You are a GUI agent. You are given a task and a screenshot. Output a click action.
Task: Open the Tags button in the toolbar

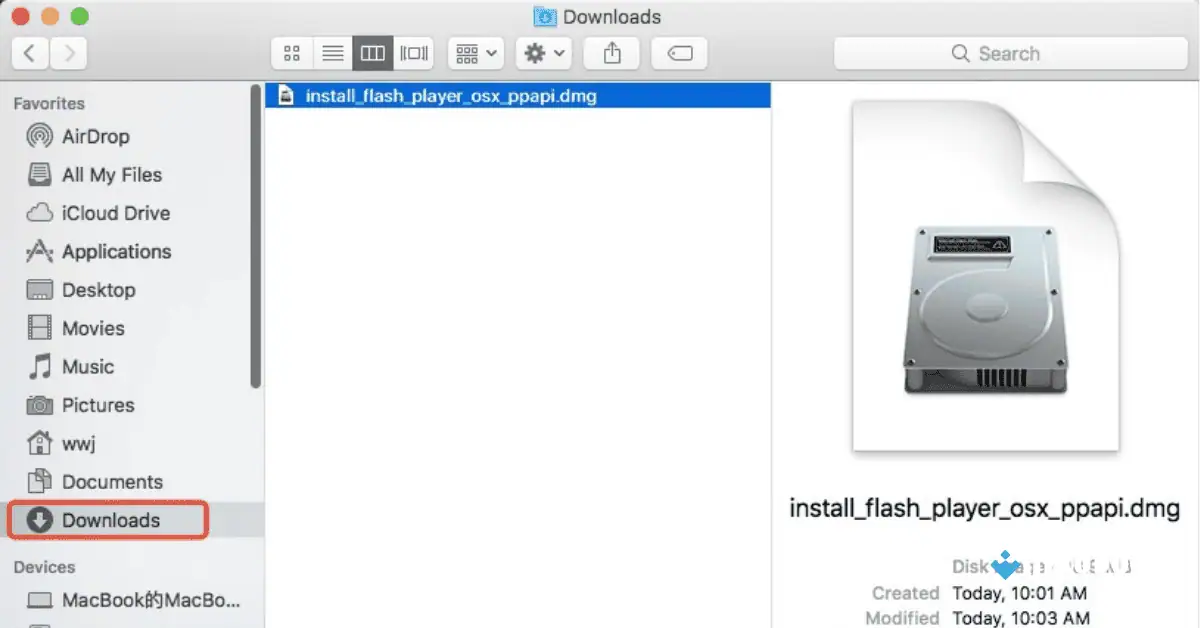679,53
